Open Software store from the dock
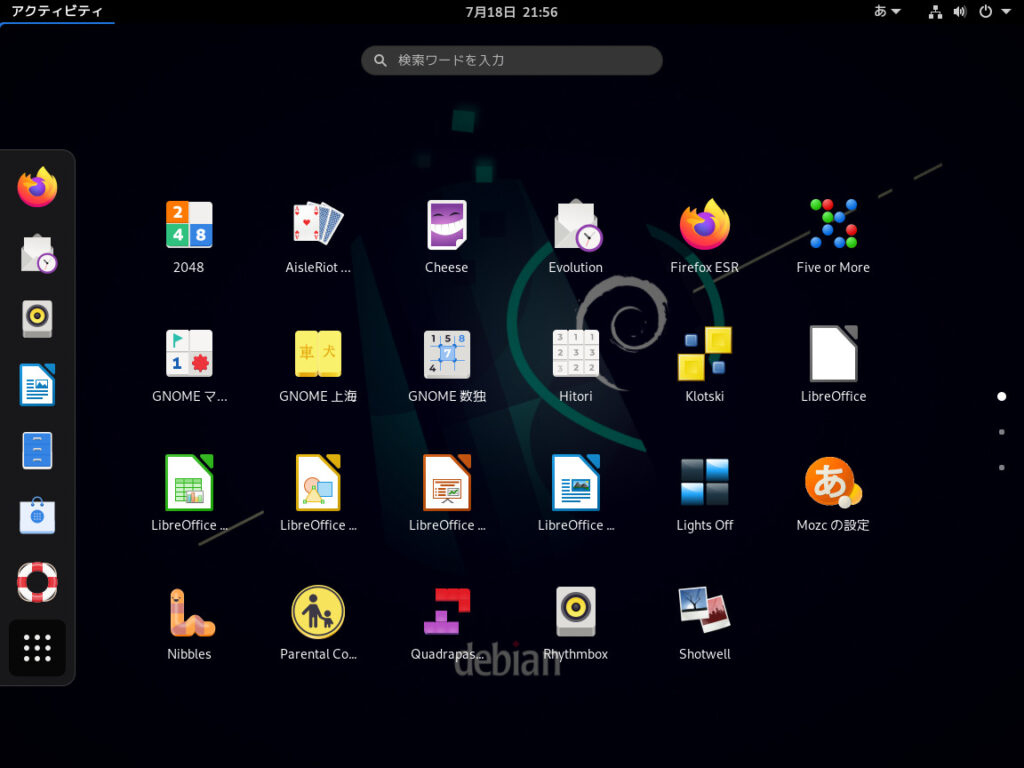 point(37,516)
